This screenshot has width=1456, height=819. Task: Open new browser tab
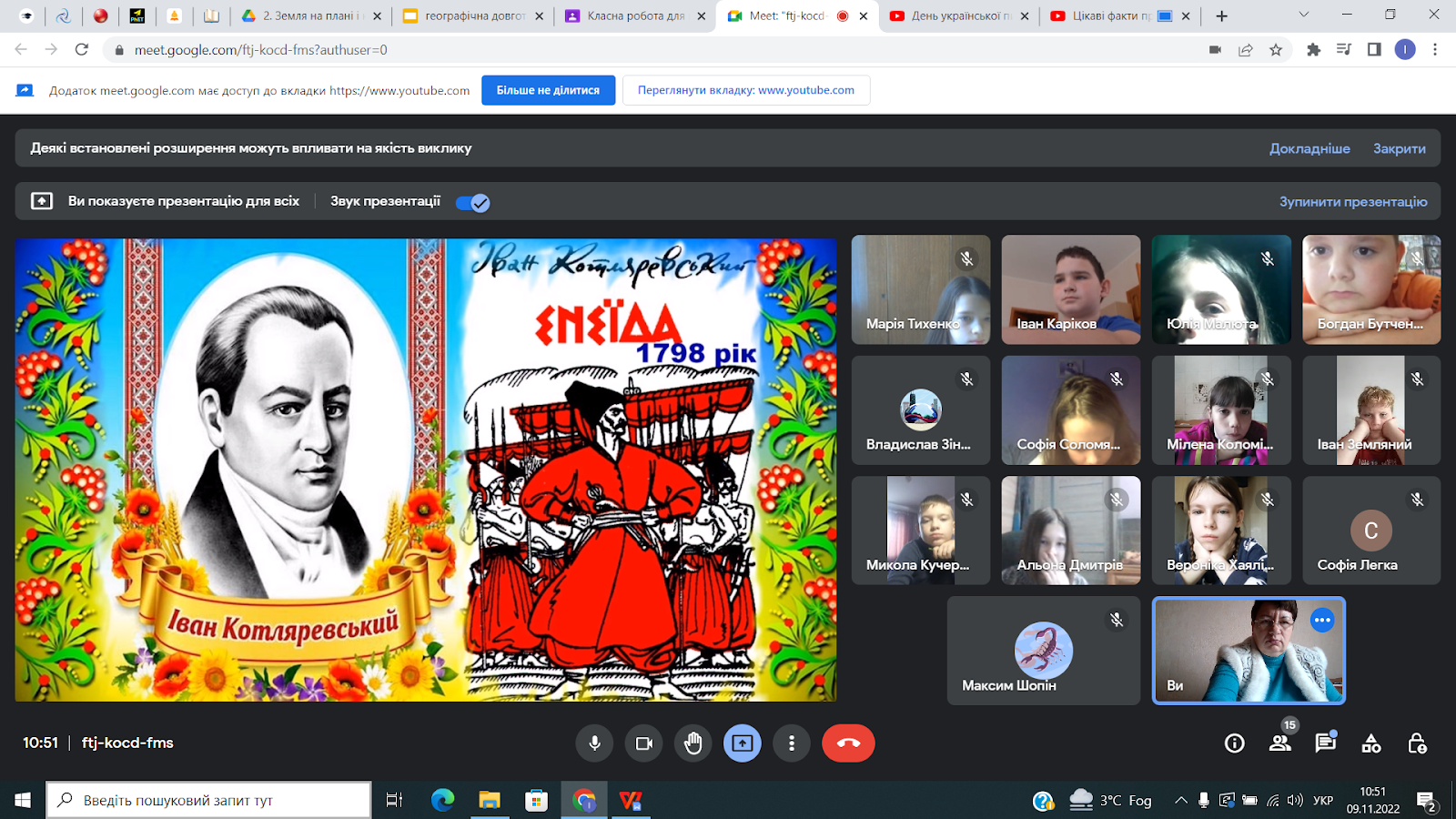point(1222,15)
